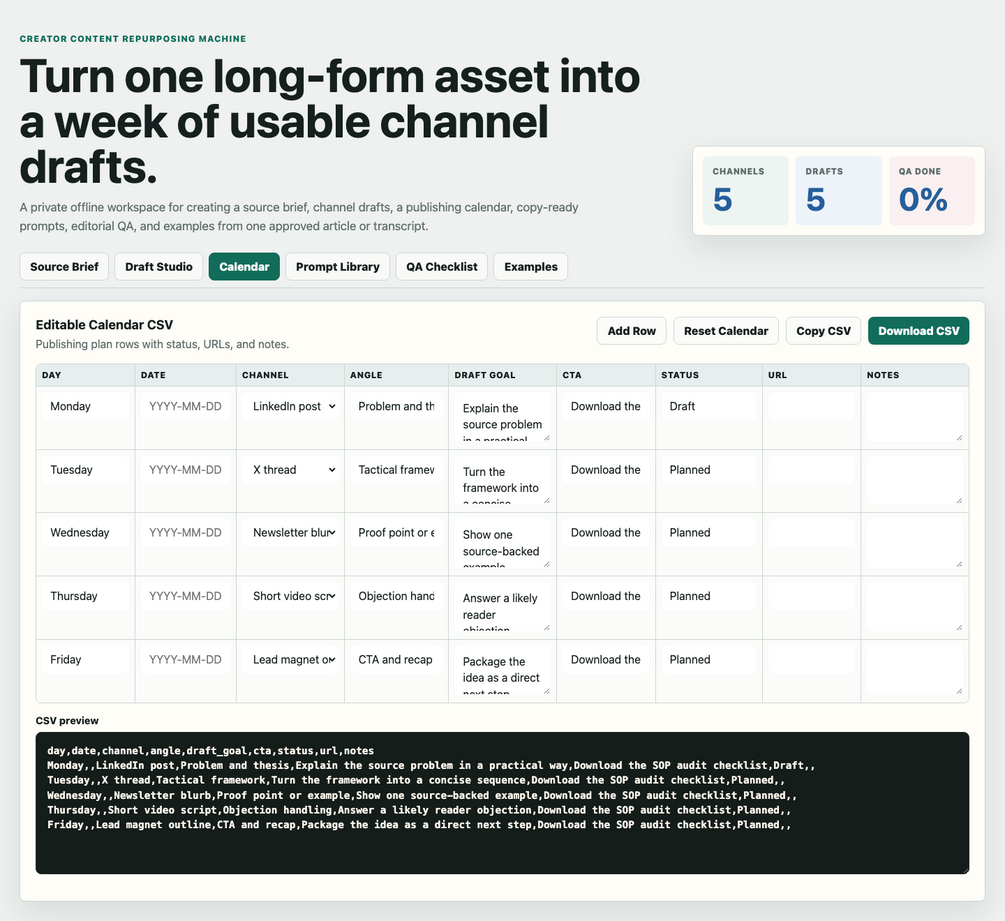Edit the Wednesday day field
This screenshot has height=921, width=1005.
[x=85, y=533]
